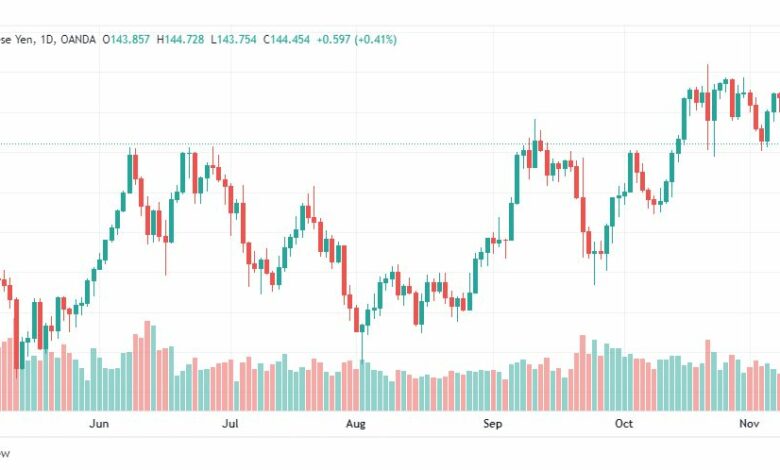Click the close value C144.454
The width and height of the screenshot is (780, 470).
[x=287, y=40]
